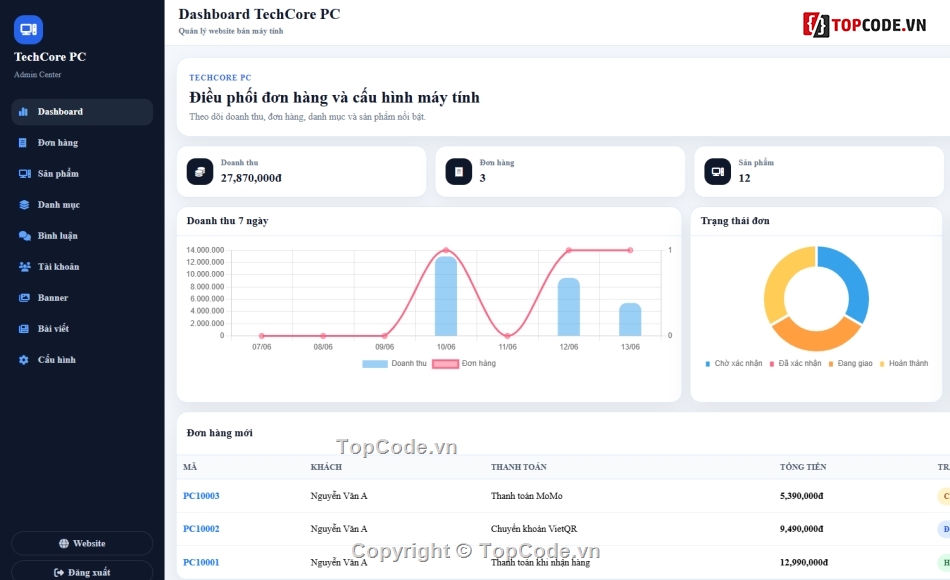
Task: Toggle Chờ xác nhận legend item
Action: [x=734, y=364]
